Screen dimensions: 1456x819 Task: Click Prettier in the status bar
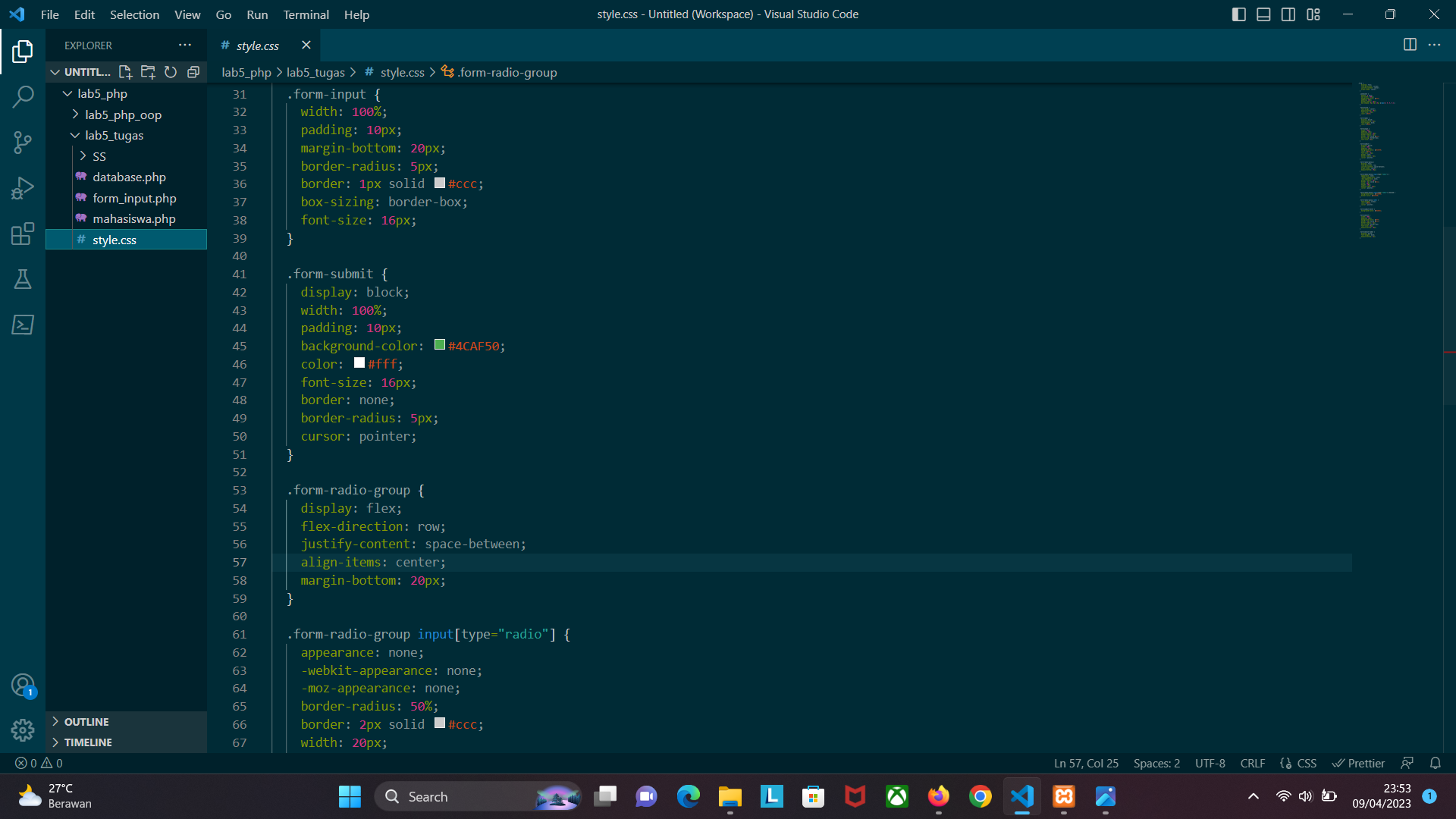tap(1358, 763)
